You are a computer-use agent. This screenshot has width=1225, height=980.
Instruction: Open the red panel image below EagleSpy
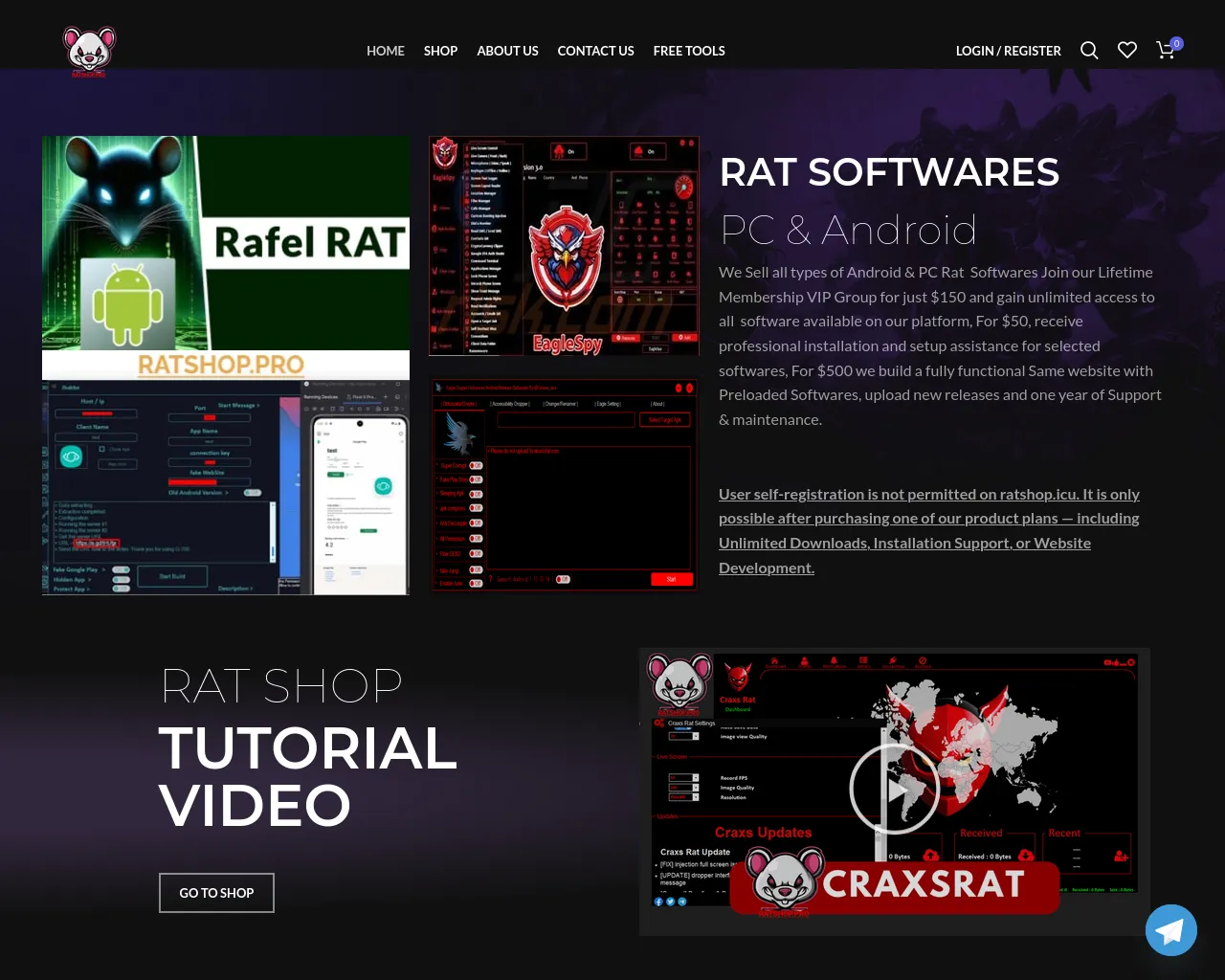[564, 485]
